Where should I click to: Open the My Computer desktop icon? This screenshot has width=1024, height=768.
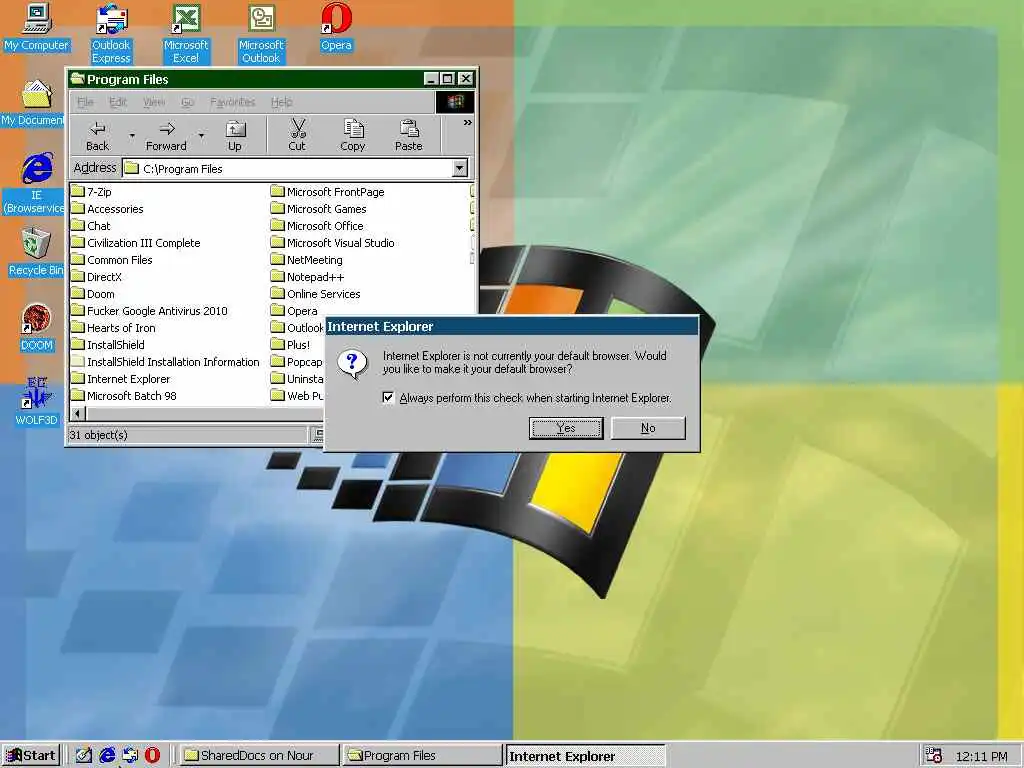(37, 27)
